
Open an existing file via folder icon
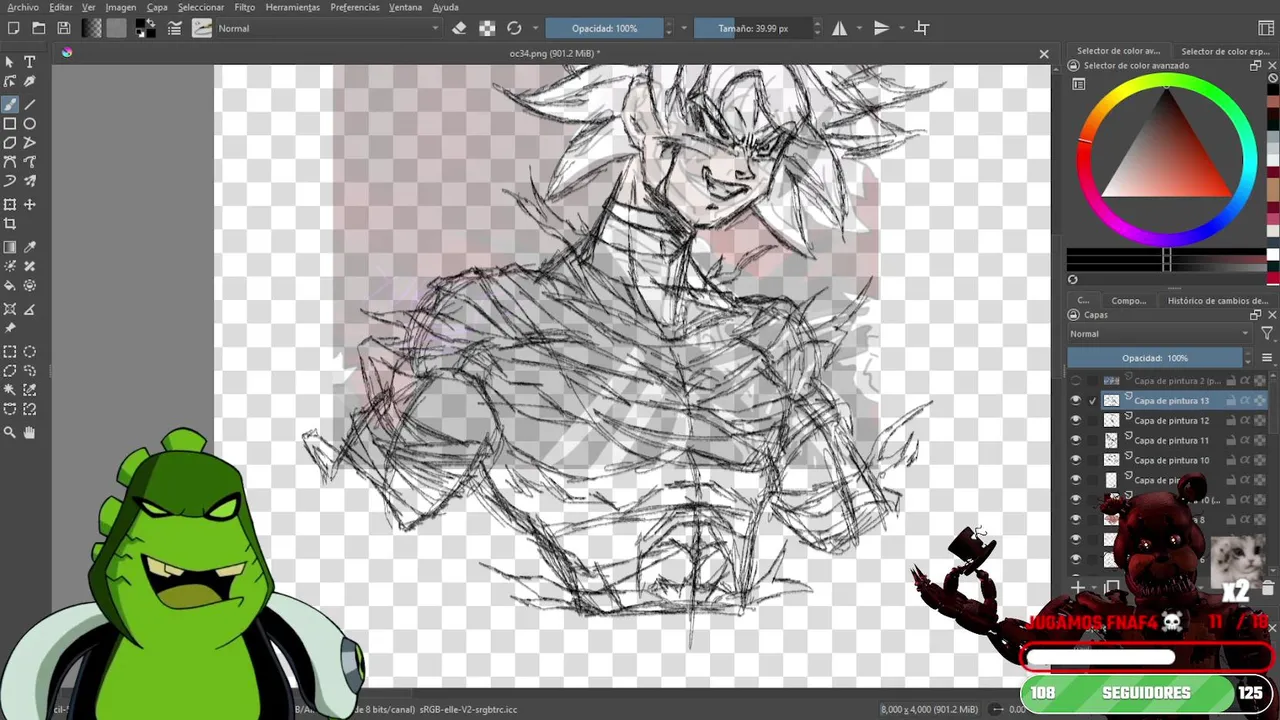point(39,28)
